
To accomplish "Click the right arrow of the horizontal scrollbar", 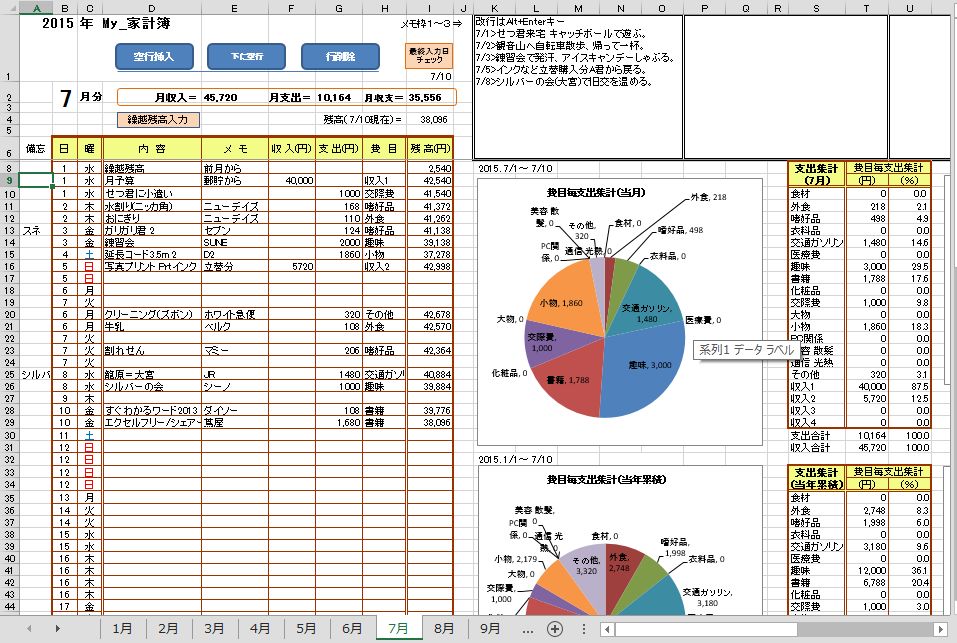I will coord(941,628).
